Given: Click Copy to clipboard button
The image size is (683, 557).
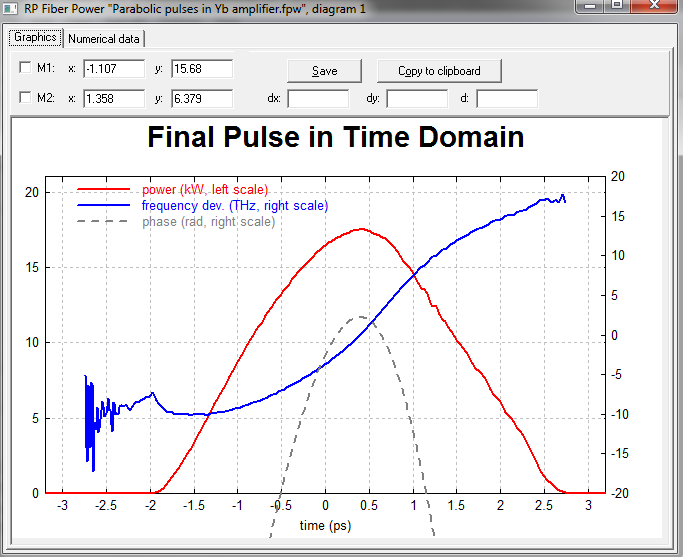Looking at the screenshot, I should tap(438, 71).
